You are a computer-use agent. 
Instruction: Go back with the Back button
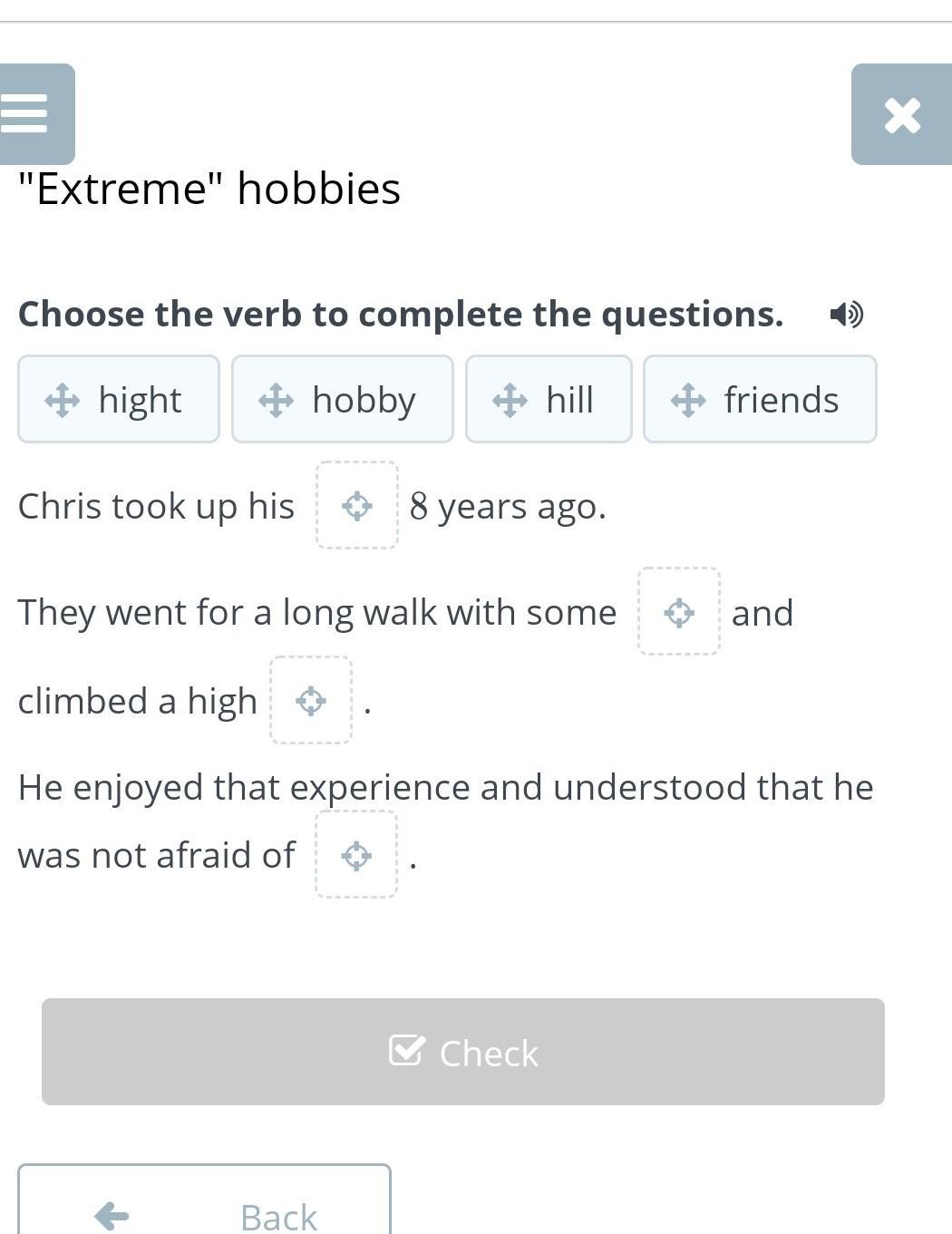click(204, 1199)
